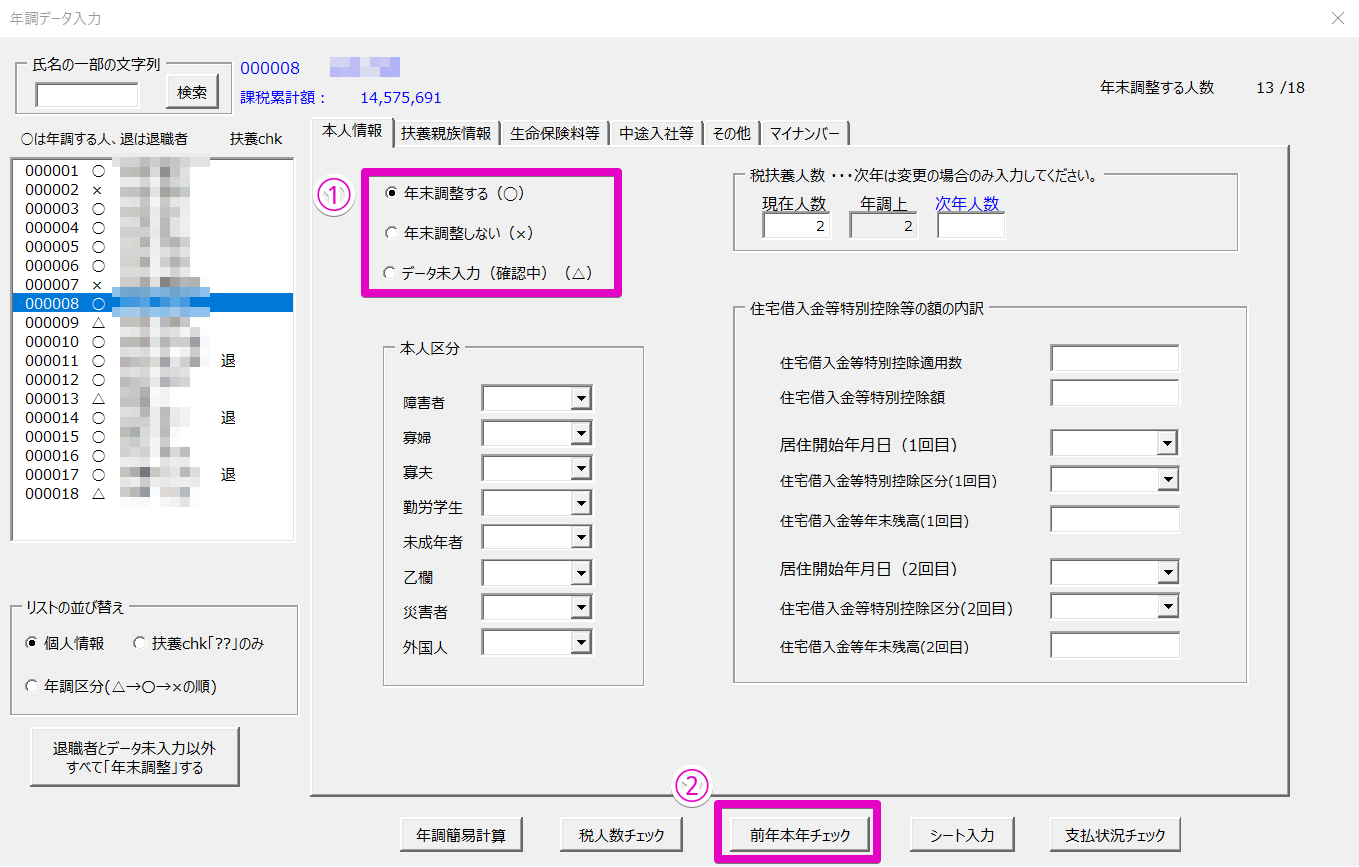Open the 災害者 dropdown

tap(581, 608)
